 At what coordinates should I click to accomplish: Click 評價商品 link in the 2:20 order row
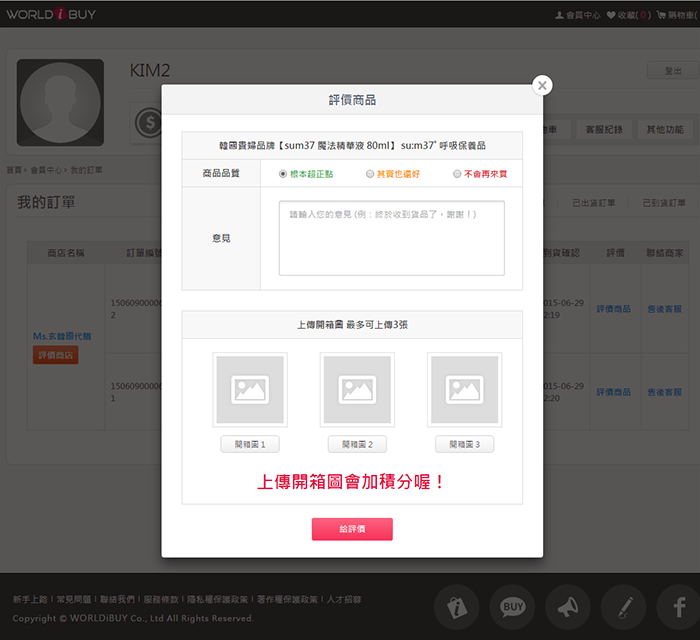(x=614, y=392)
